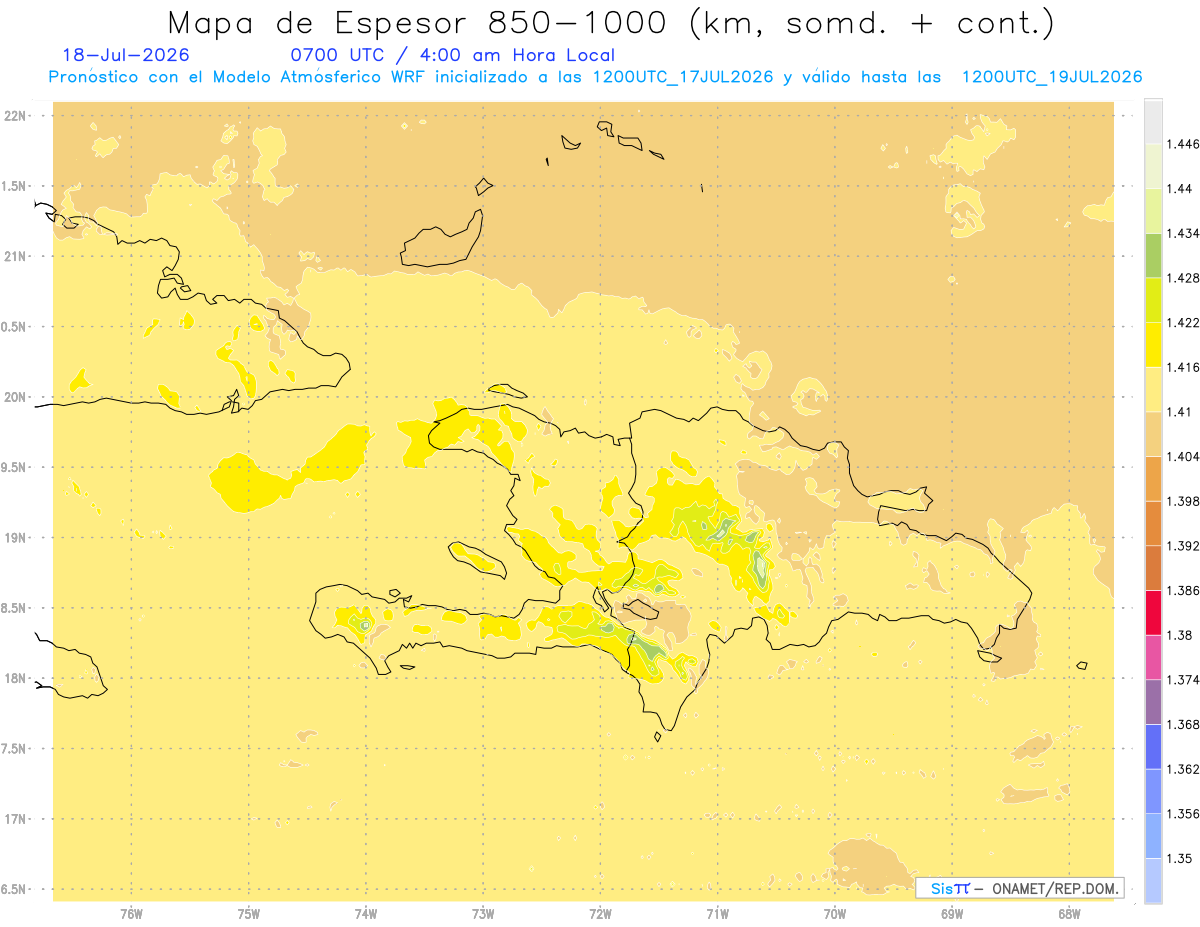The width and height of the screenshot is (1200, 927).
Task: Click the longitude label '73W'
Action: point(483,914)
